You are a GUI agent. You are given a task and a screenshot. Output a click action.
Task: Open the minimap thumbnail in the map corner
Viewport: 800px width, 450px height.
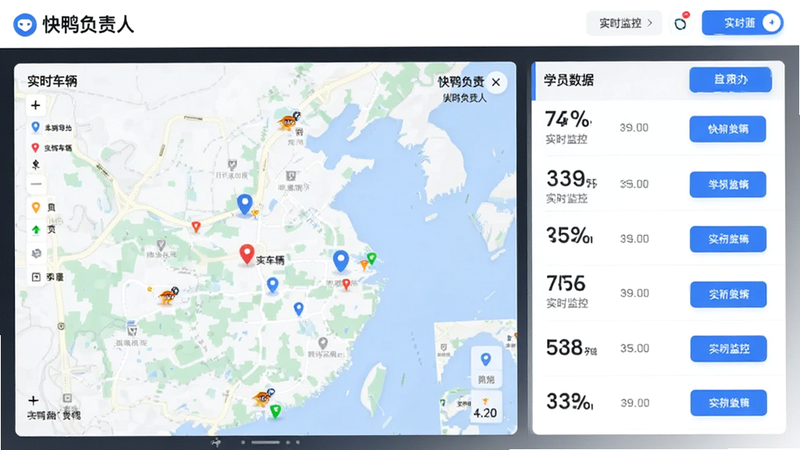[x=476, y=375]
